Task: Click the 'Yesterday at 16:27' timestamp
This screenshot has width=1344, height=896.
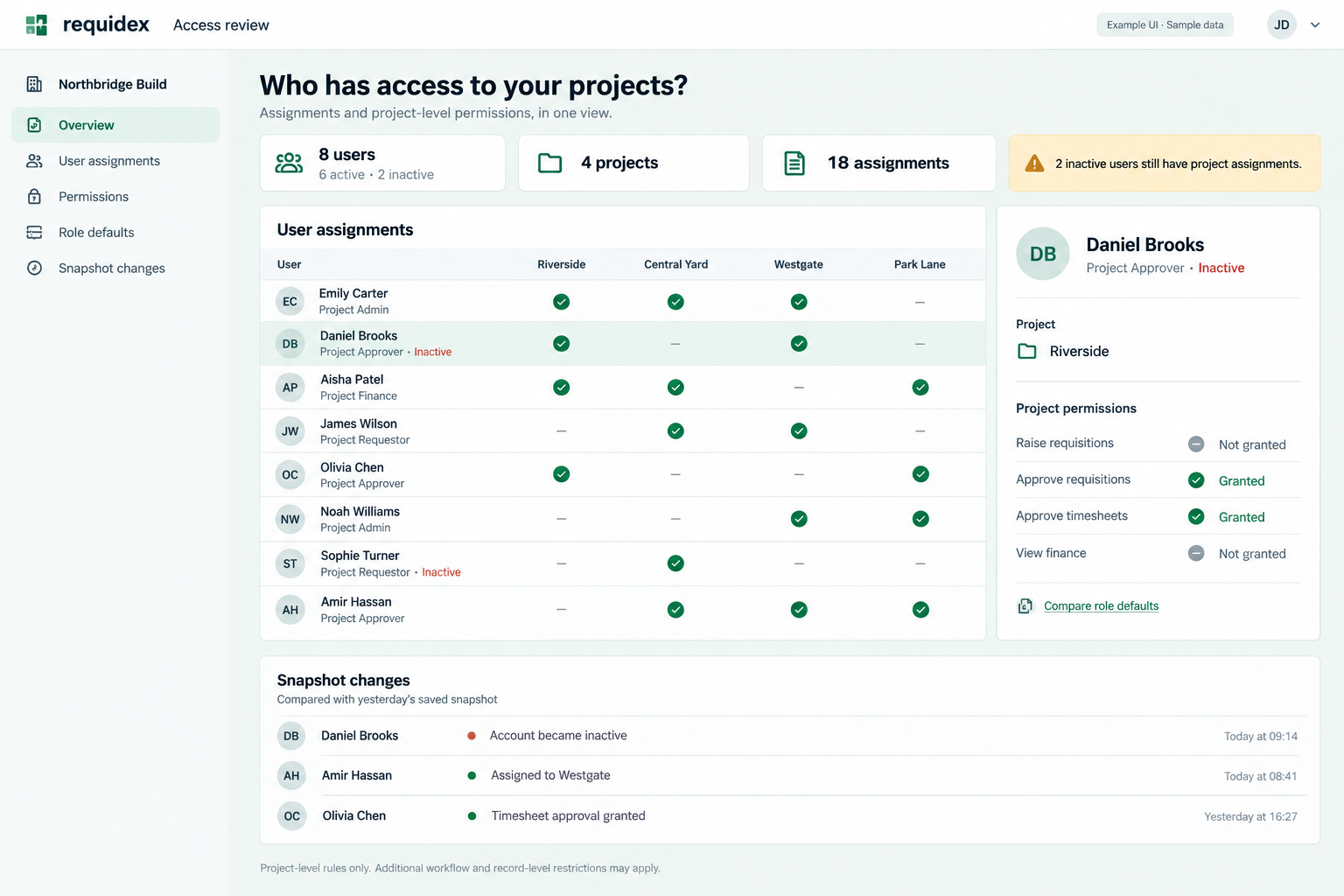Action: coord(1251,817)
